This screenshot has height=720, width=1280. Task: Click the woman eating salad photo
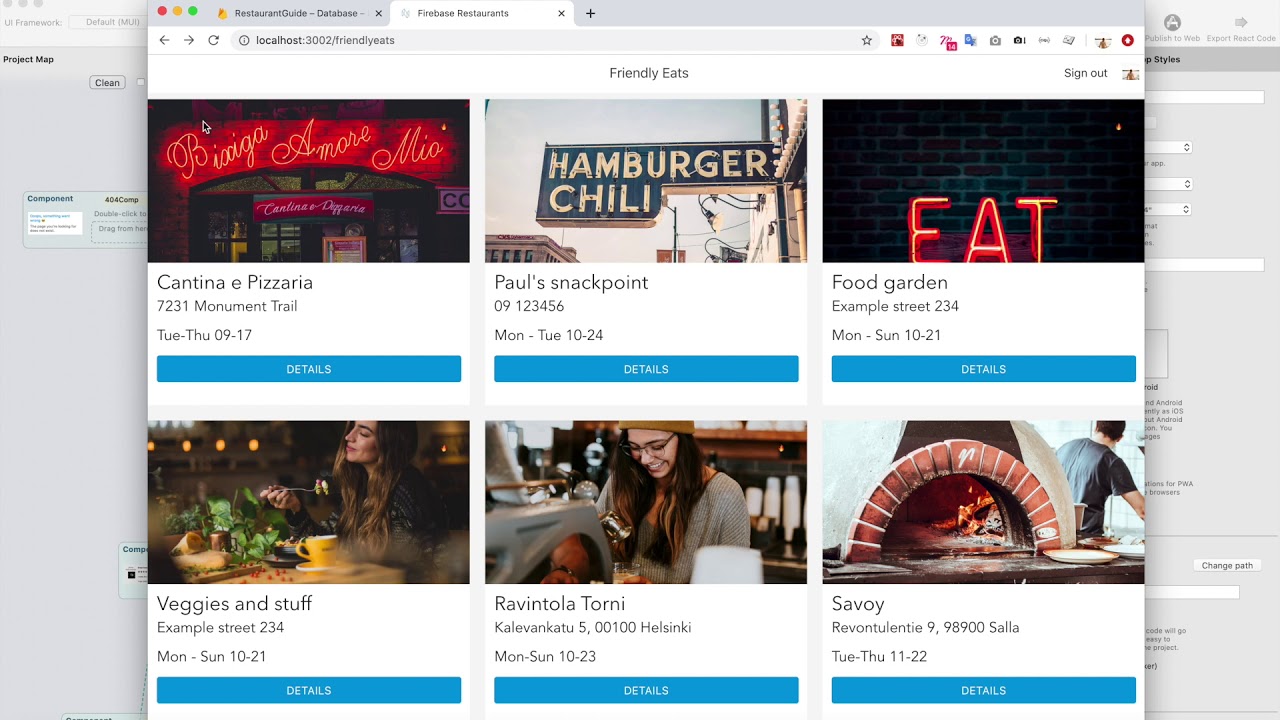pos(309,502)
